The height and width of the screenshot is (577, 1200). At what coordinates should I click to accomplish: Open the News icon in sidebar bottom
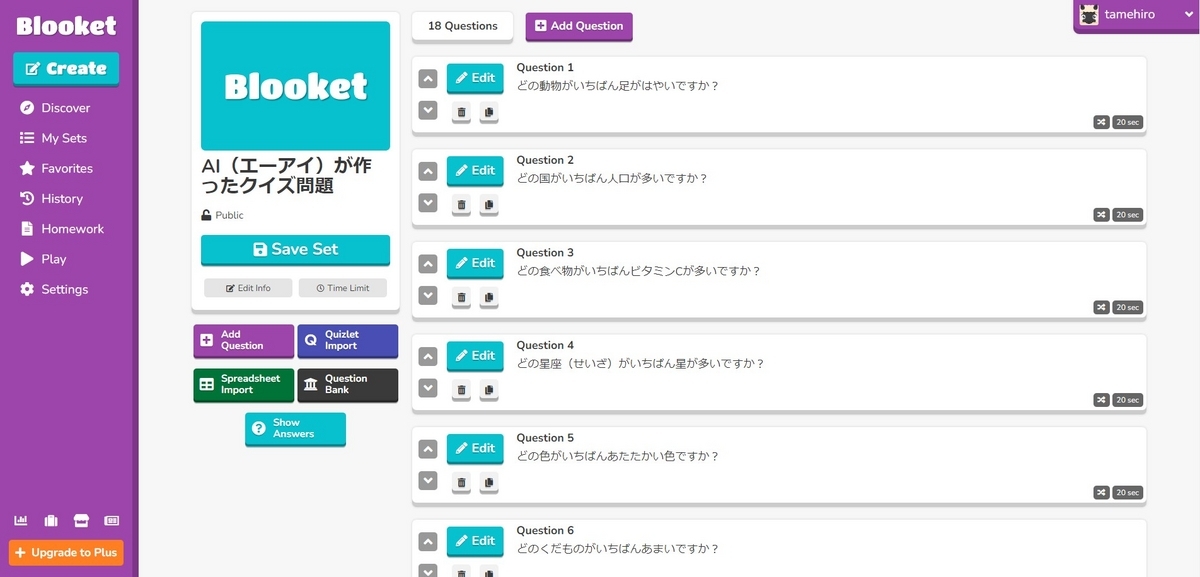click(112, 520)
